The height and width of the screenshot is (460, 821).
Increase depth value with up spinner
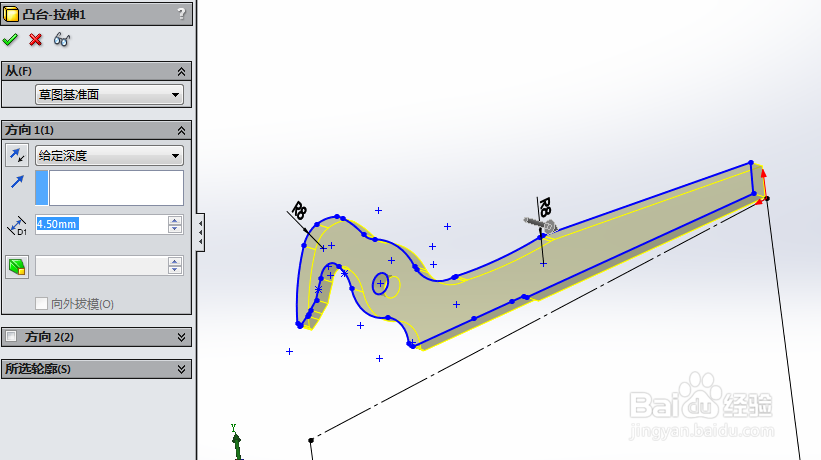(x=175, y=220)
